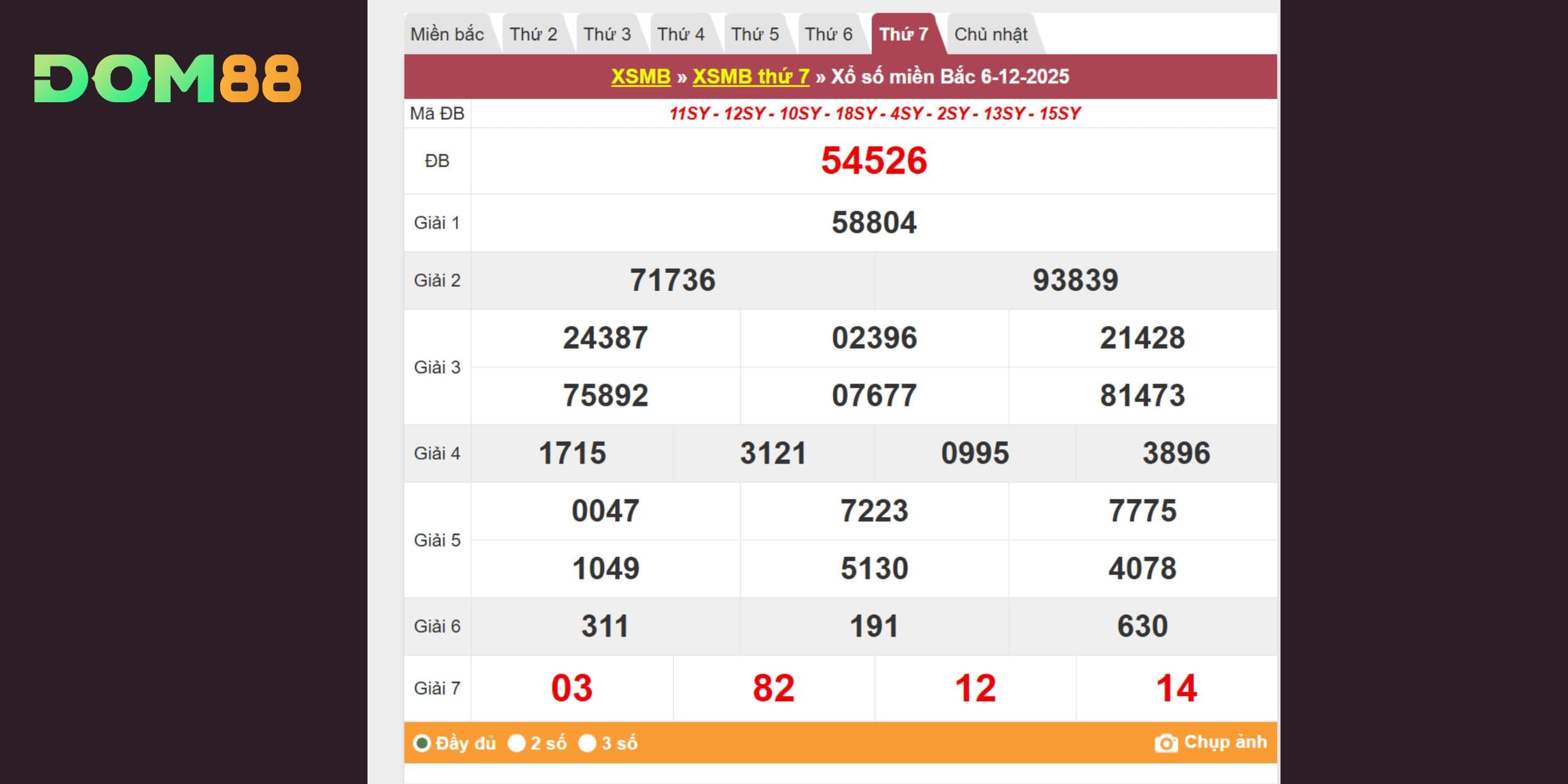Open the Thứ 3 tab
Screen dimensions: 1568x784
coord(607,34)
